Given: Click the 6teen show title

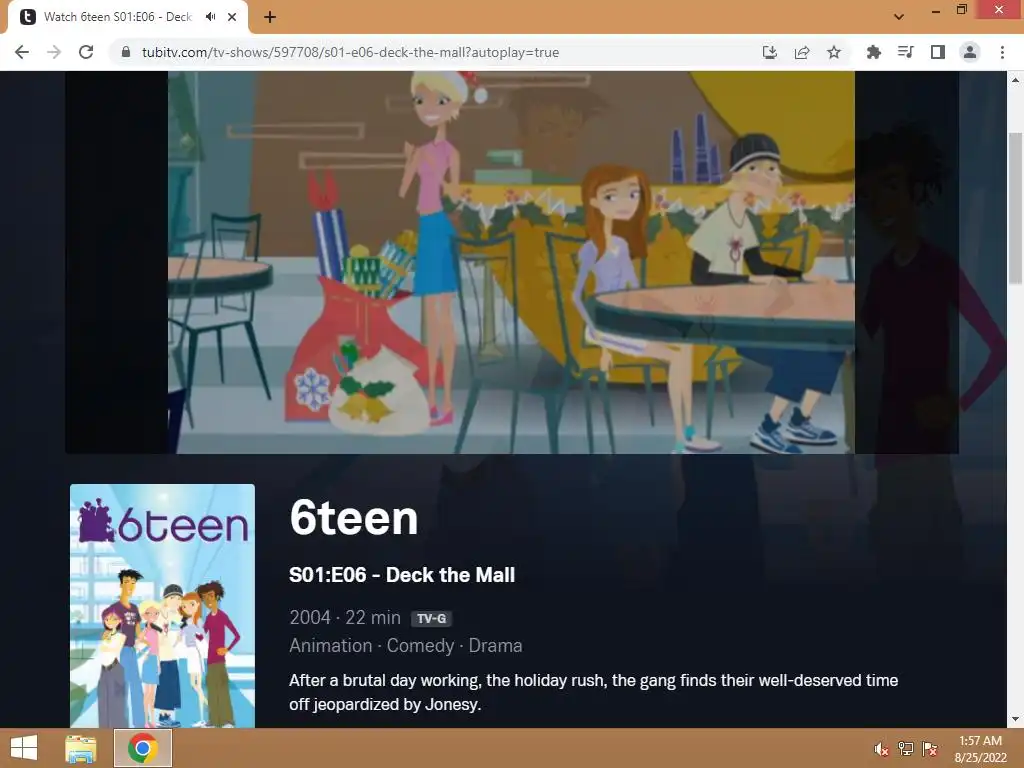Looking at the screenshot, I should (x=353, y=519).
